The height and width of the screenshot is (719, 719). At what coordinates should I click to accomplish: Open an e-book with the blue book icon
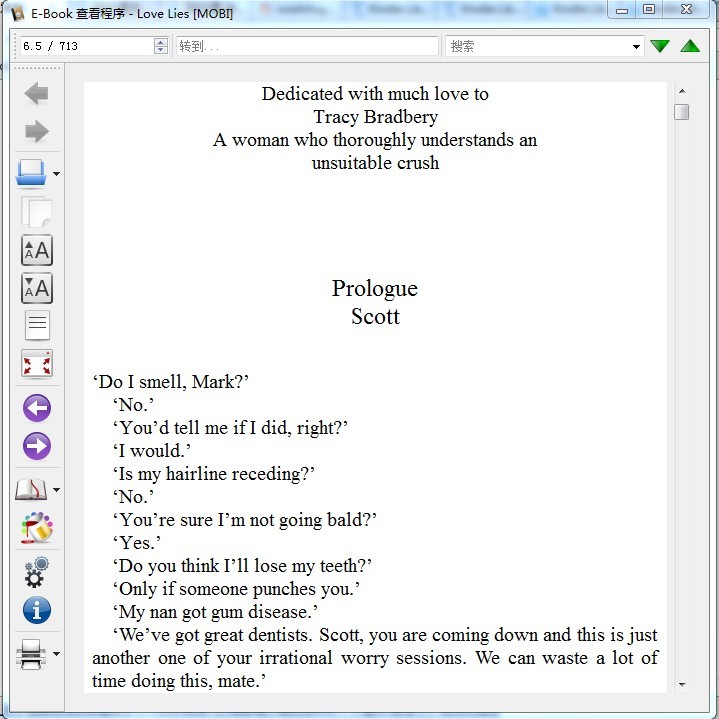coord(32,174)
